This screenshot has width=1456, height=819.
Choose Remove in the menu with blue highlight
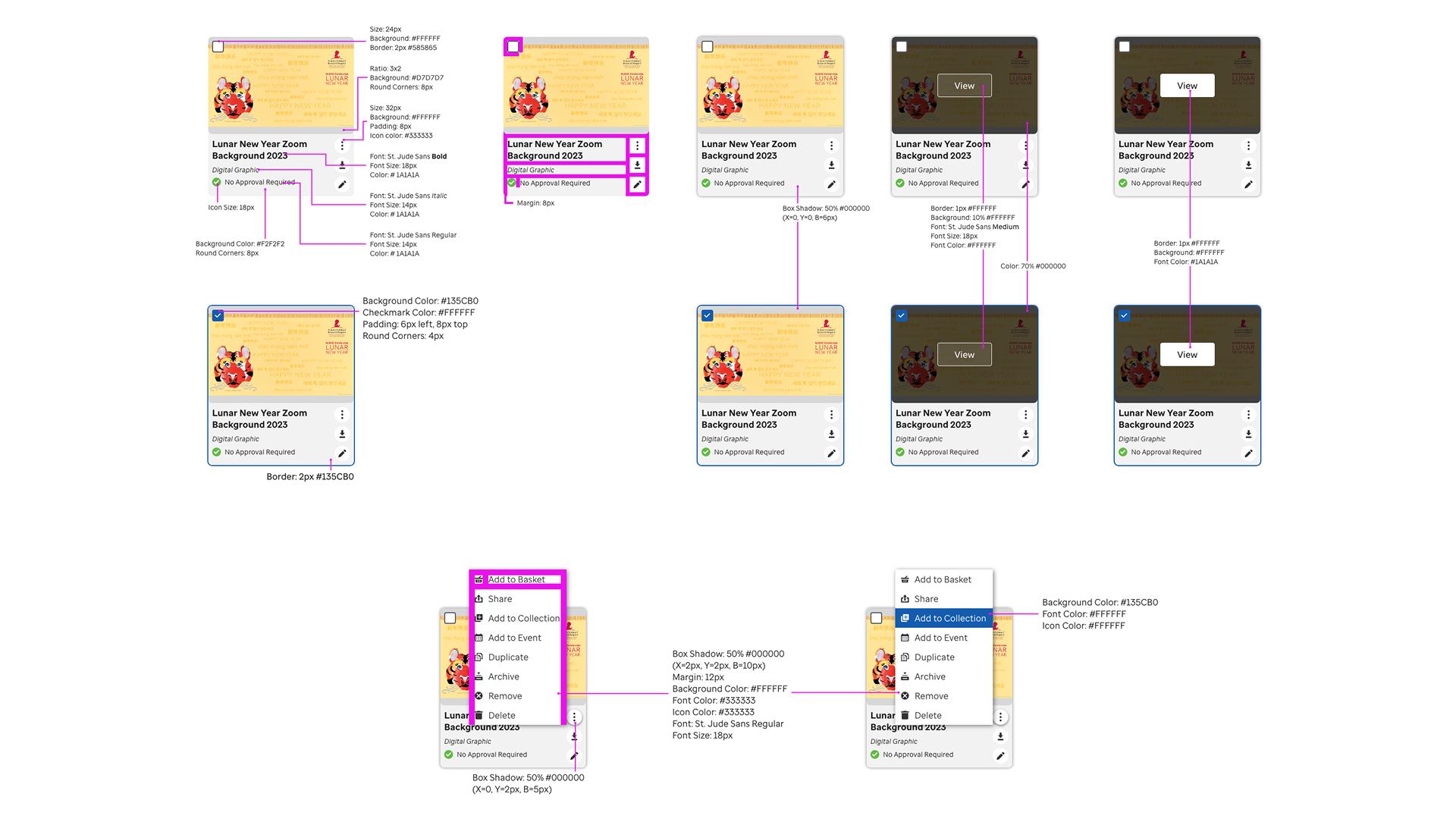[930, 696]
